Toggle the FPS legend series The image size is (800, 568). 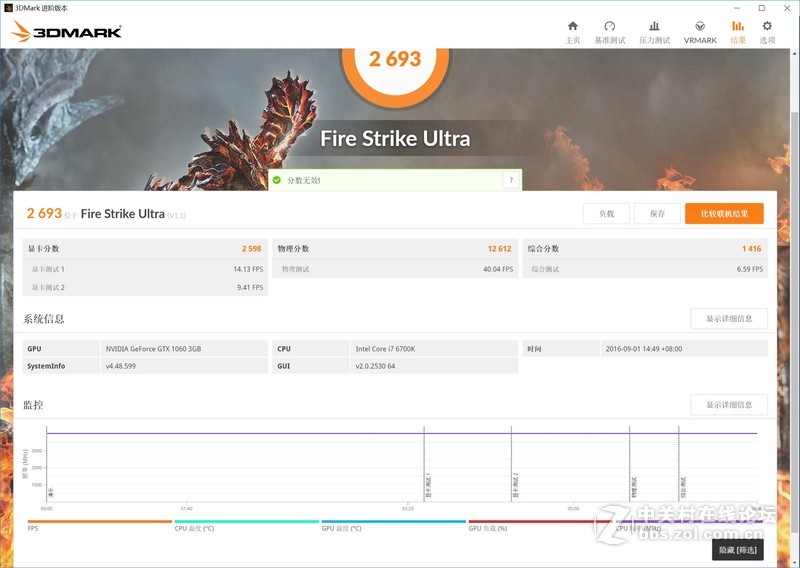99,525
